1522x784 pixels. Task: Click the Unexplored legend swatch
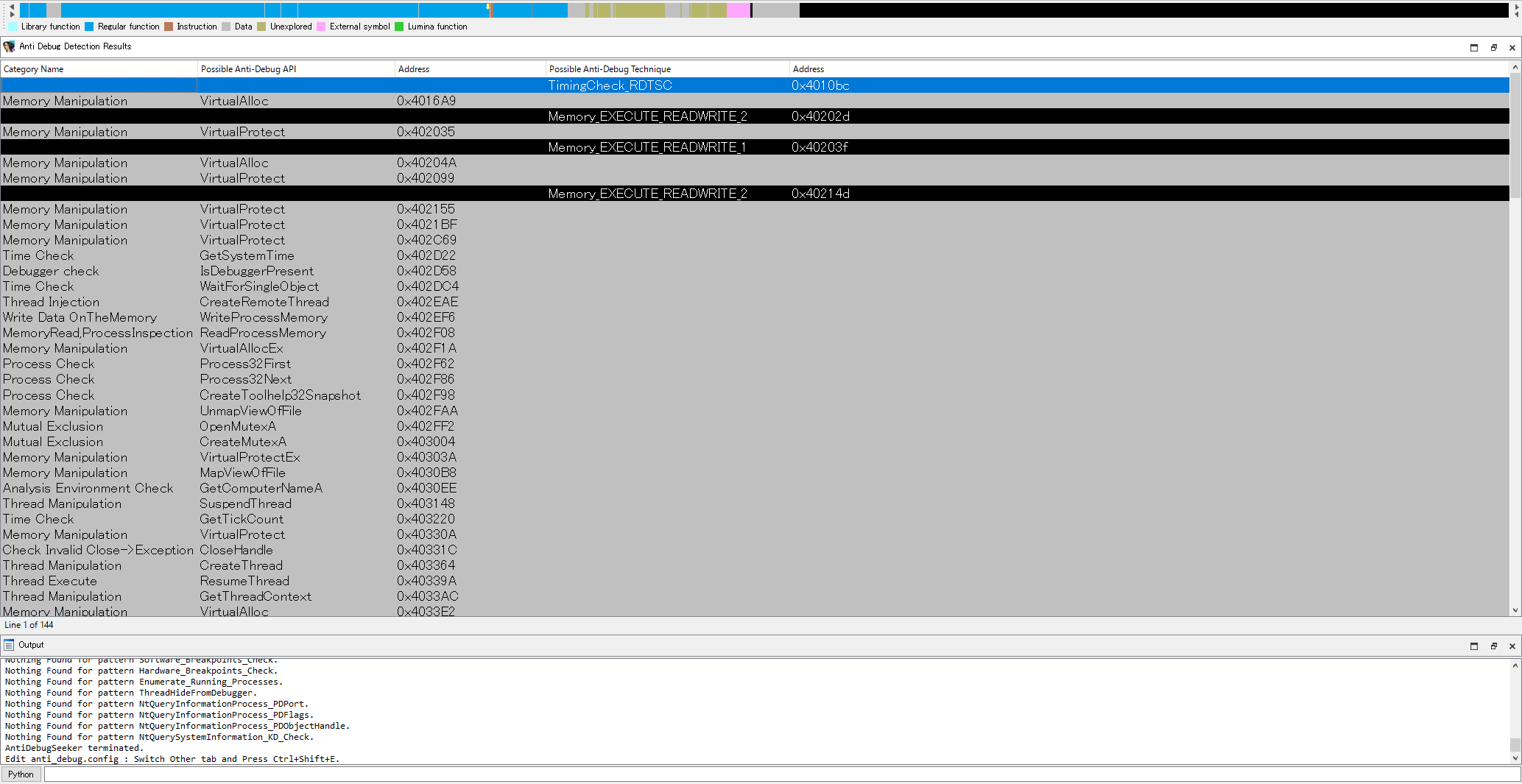(x=261, y=27)
